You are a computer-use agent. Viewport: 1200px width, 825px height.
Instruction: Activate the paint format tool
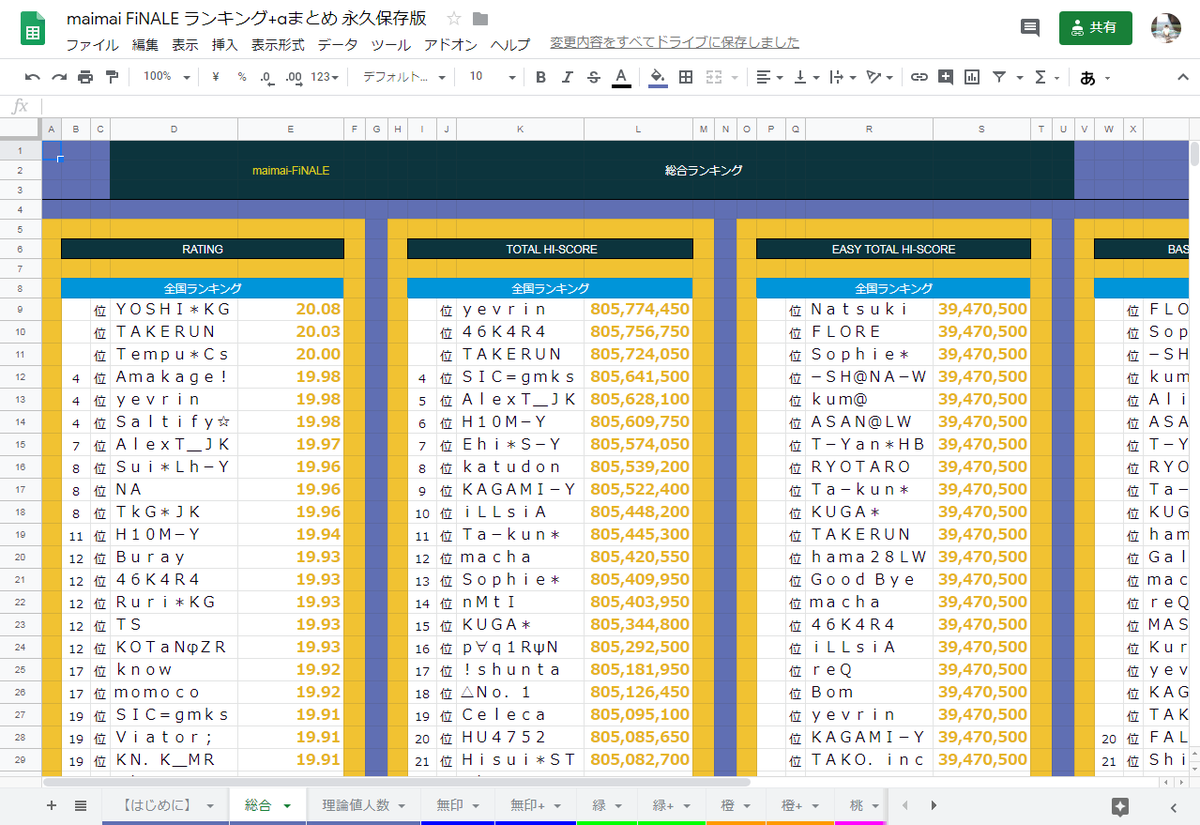[111, 77]
